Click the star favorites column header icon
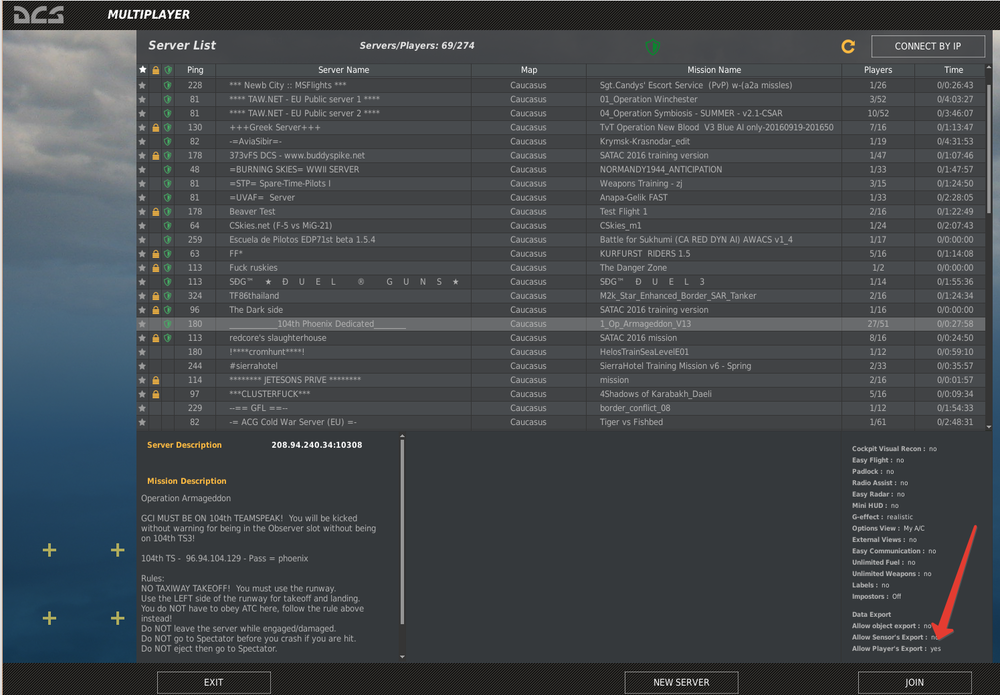This screenshot has height=695, width=1000. pyautogui.click(x=142, y=70)
